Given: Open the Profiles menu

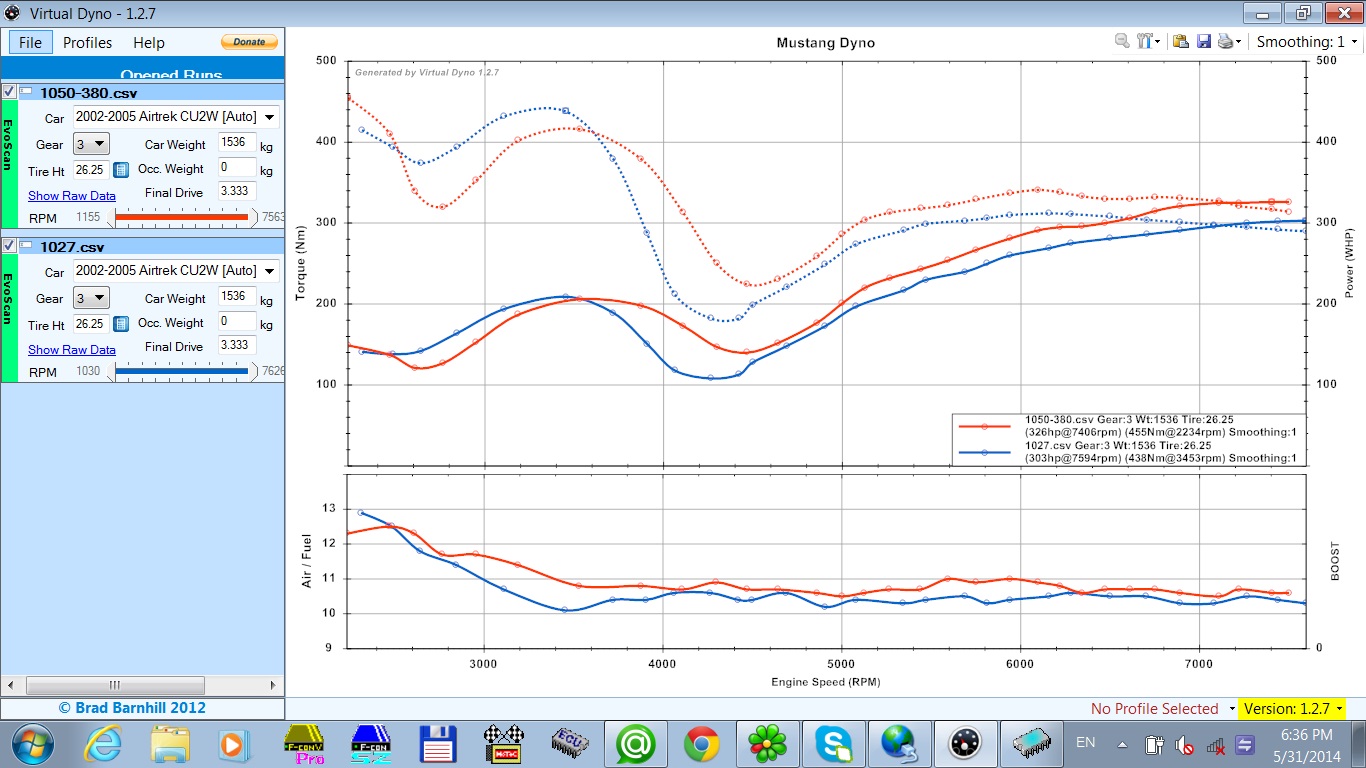Looking at the screenshot, I should 88,43.
